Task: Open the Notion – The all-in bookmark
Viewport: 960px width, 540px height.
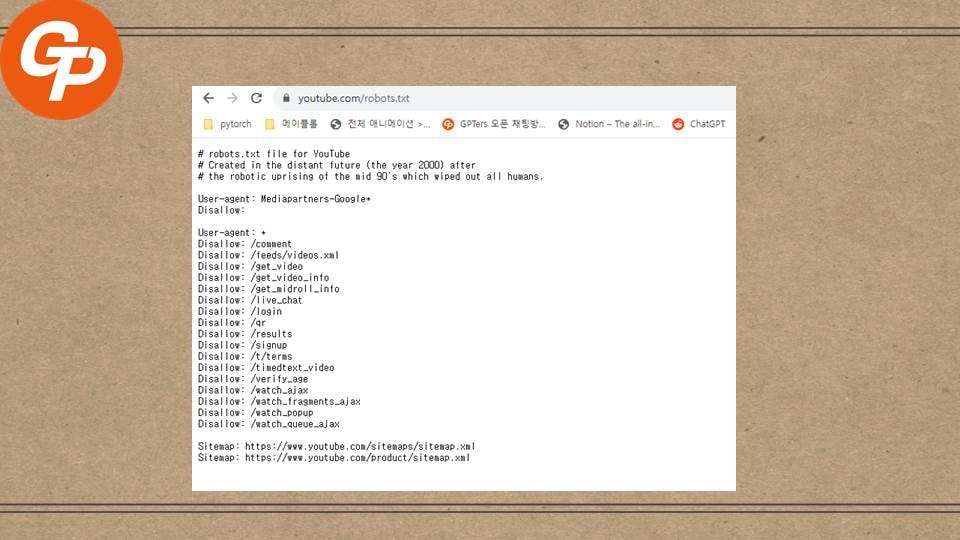Action: point(609,124)
